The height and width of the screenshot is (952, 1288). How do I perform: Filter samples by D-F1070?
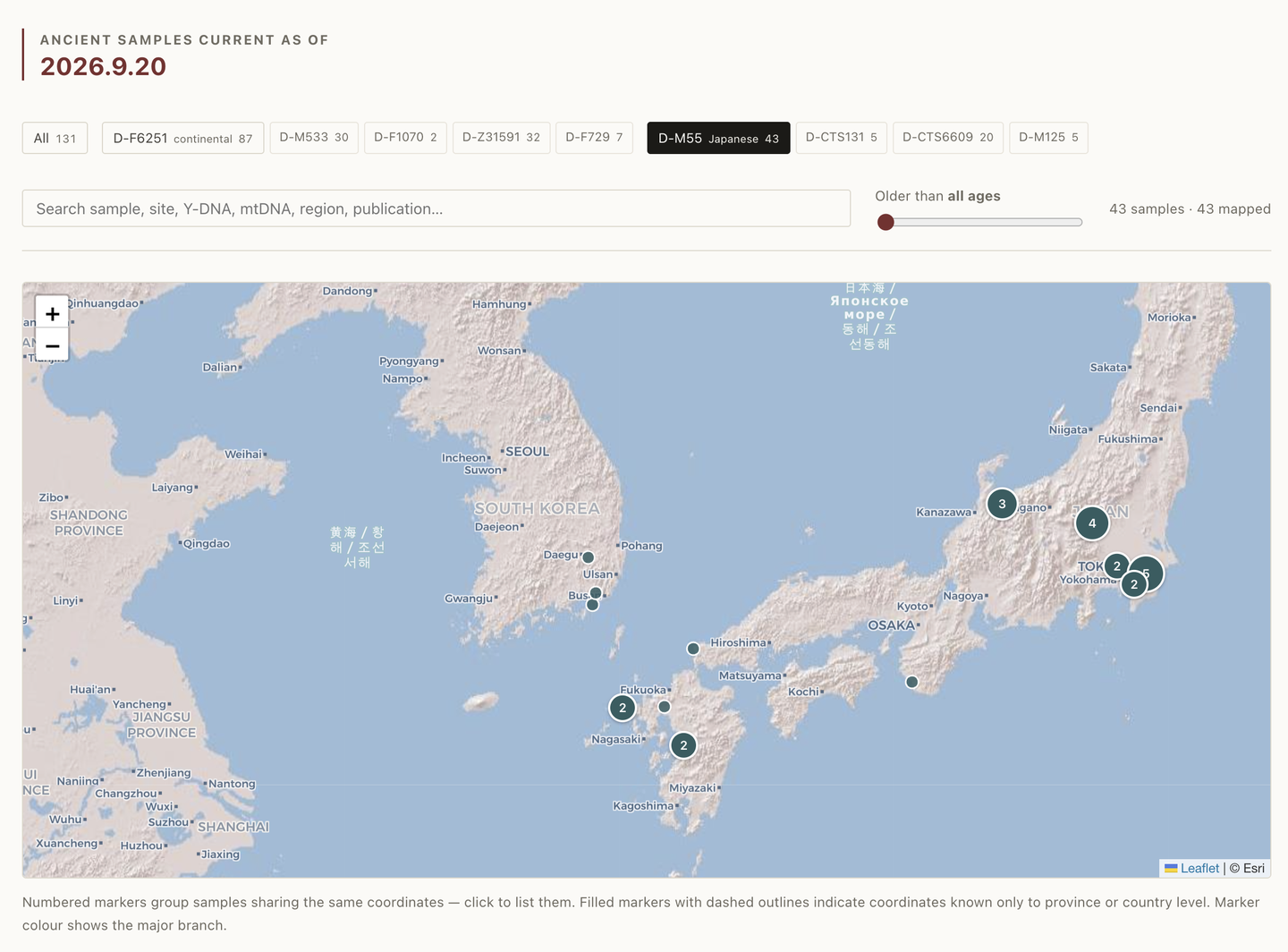coord(405,138)
